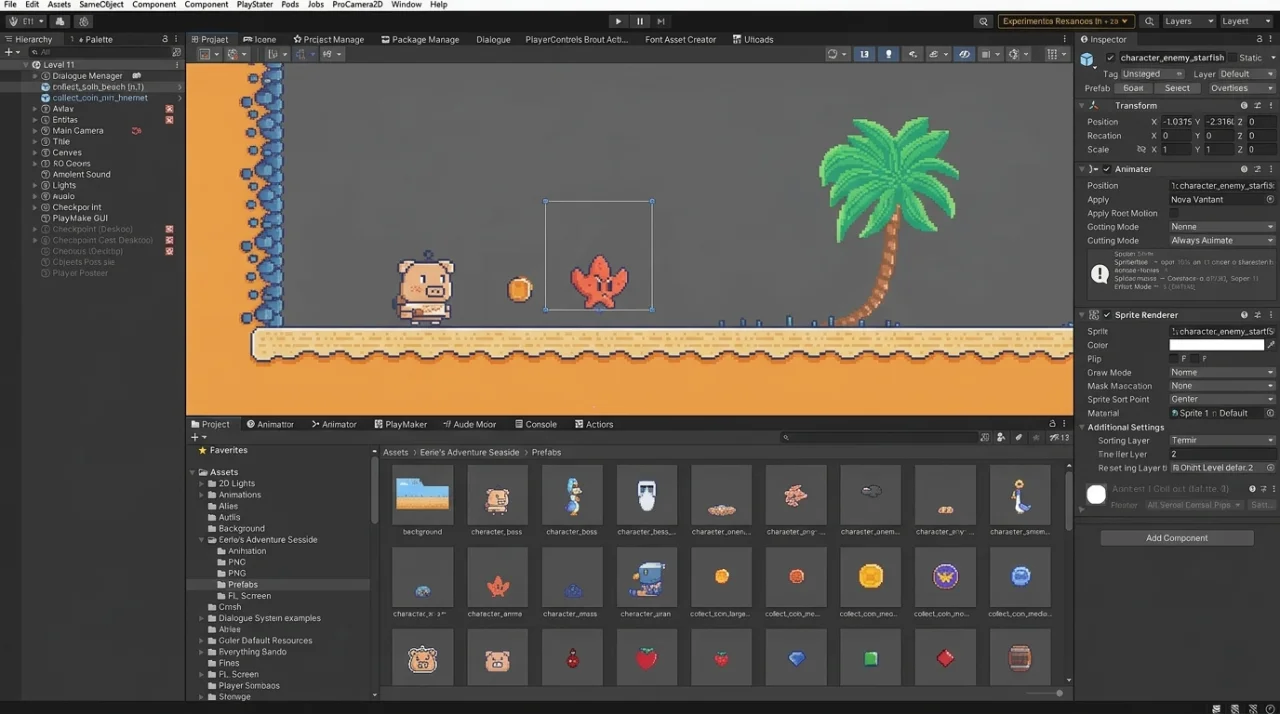The width and height of the screenshot is (1280, 714).
Task: Click the prefab Select button
Action: point(1177,88)
